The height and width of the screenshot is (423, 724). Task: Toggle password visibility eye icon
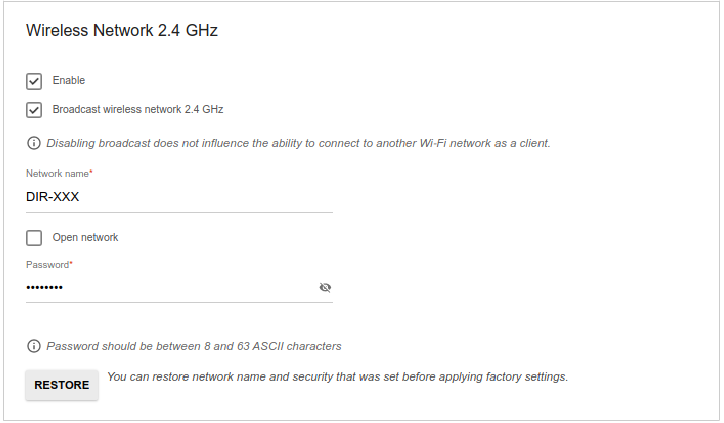click(x=325, y=288)
